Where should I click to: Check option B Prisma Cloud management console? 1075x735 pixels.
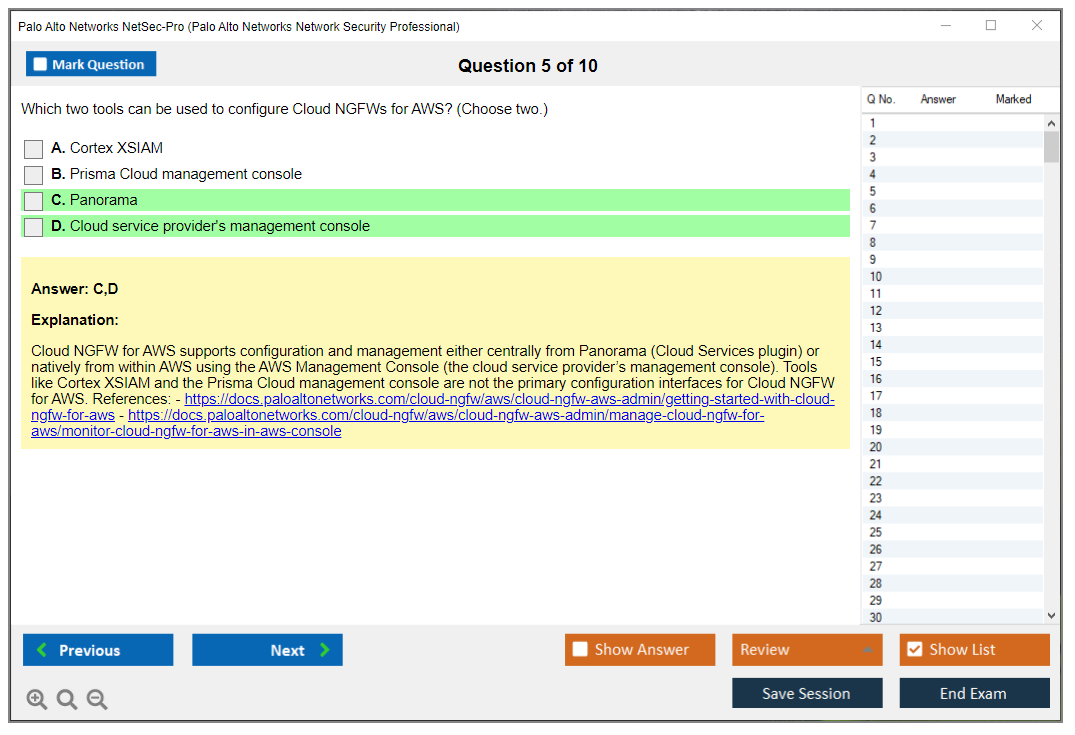pos(34,175)
